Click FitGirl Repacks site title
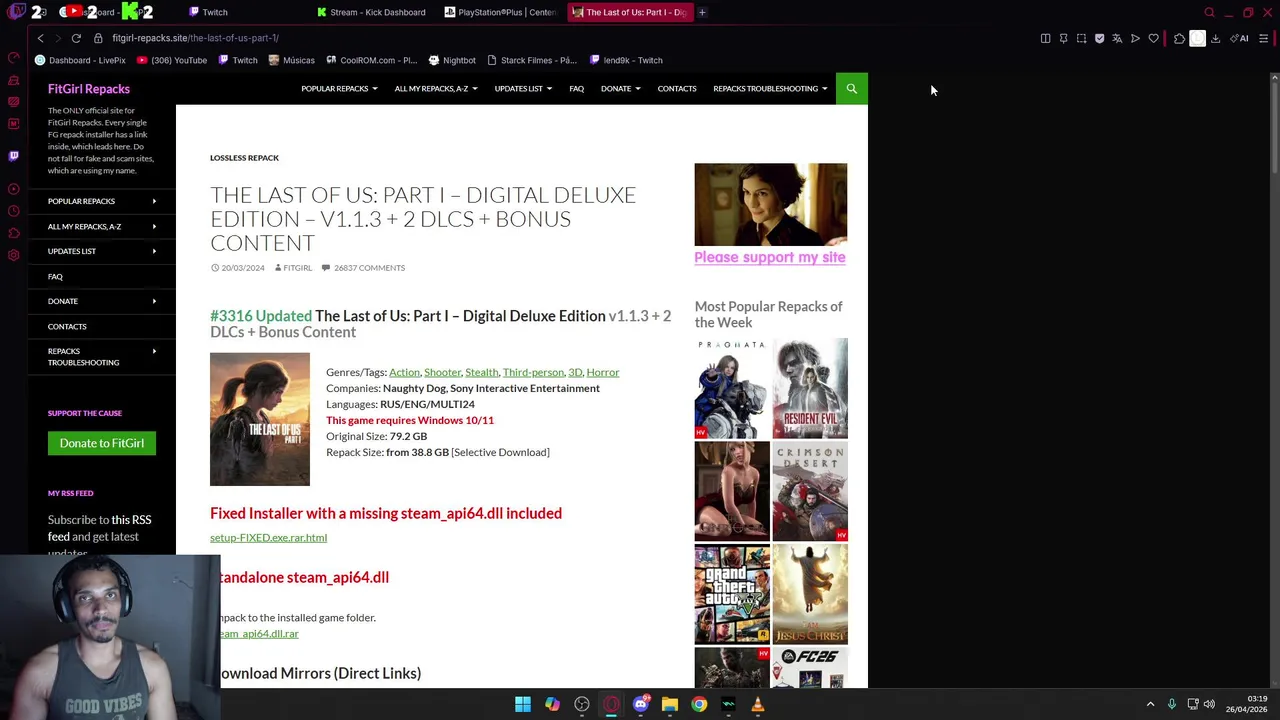The height and width of the screenshot is (720, 1280). (89, 89)
